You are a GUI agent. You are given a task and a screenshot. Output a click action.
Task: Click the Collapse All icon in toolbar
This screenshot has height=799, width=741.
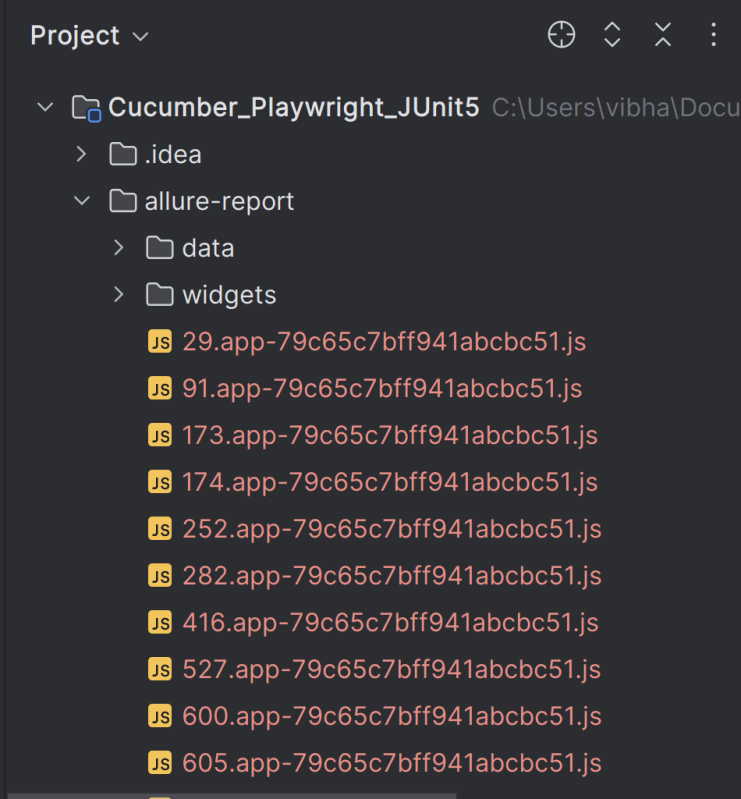663,36
